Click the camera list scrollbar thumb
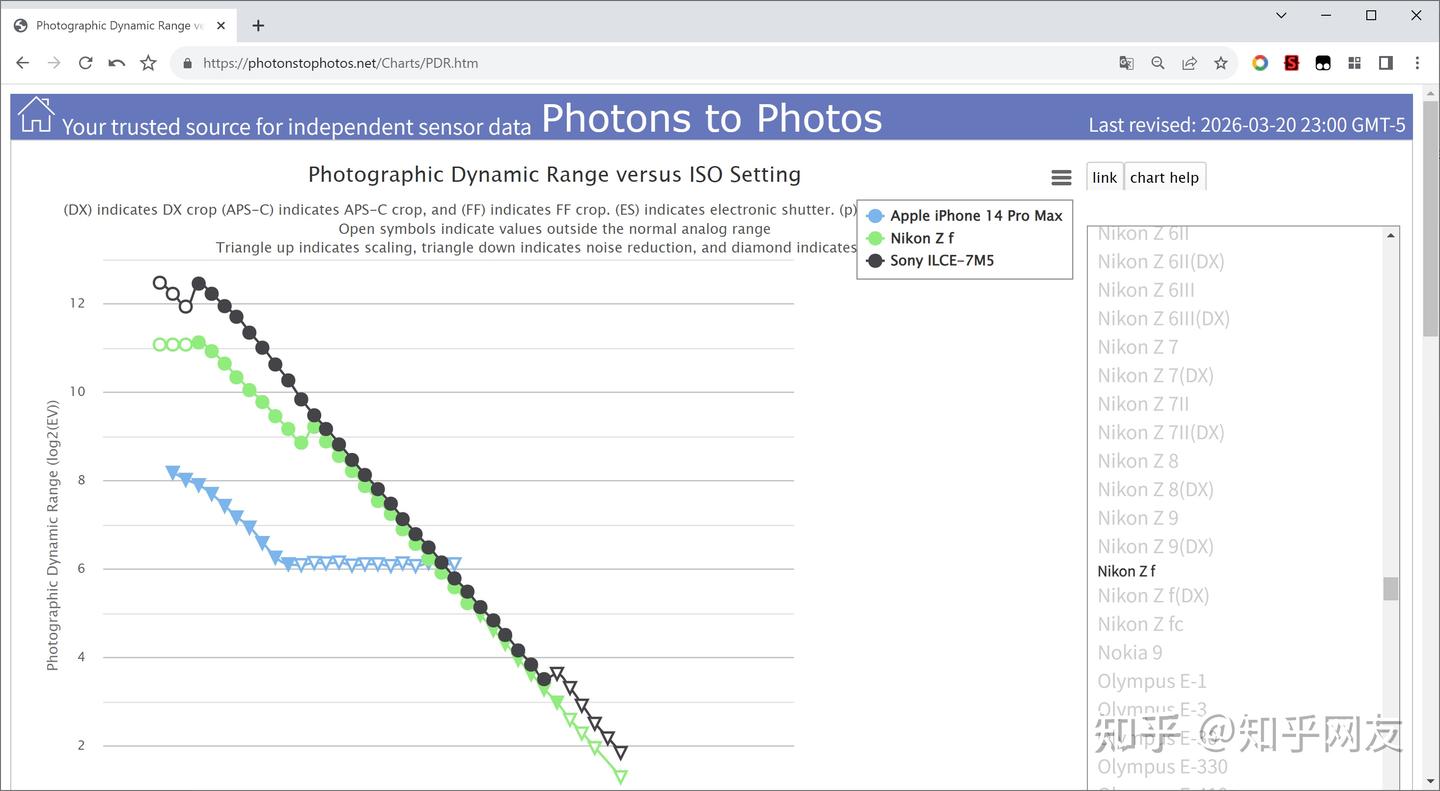 tap(1390, 588)
